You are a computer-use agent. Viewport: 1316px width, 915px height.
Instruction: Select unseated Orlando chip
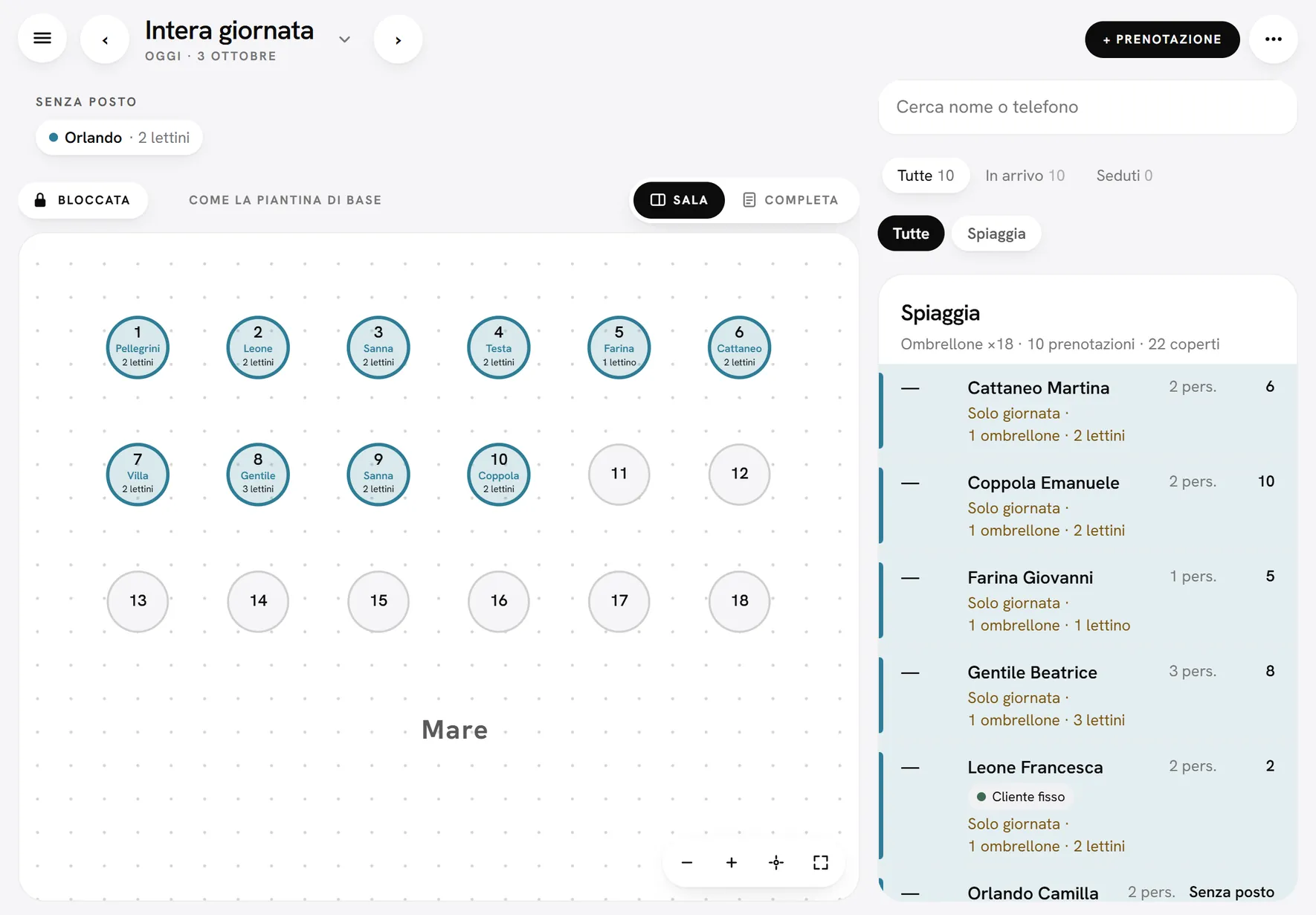pos(119,138)
